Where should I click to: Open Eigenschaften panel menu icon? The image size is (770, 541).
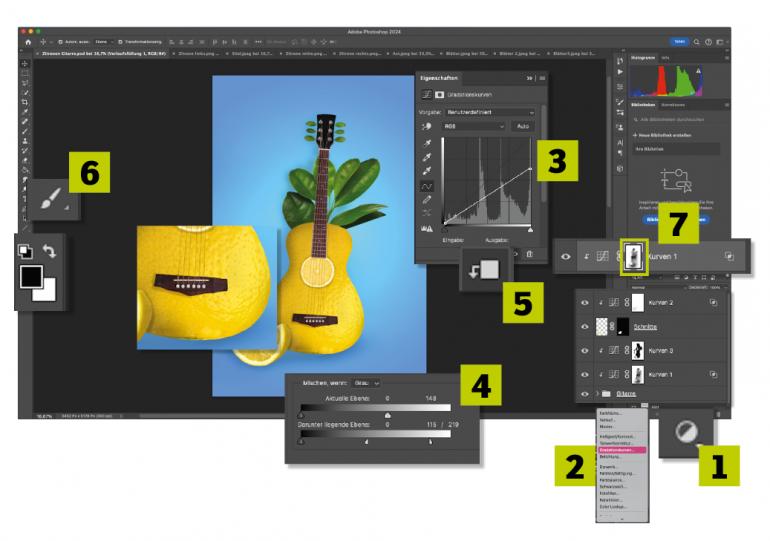coord(542,78)
